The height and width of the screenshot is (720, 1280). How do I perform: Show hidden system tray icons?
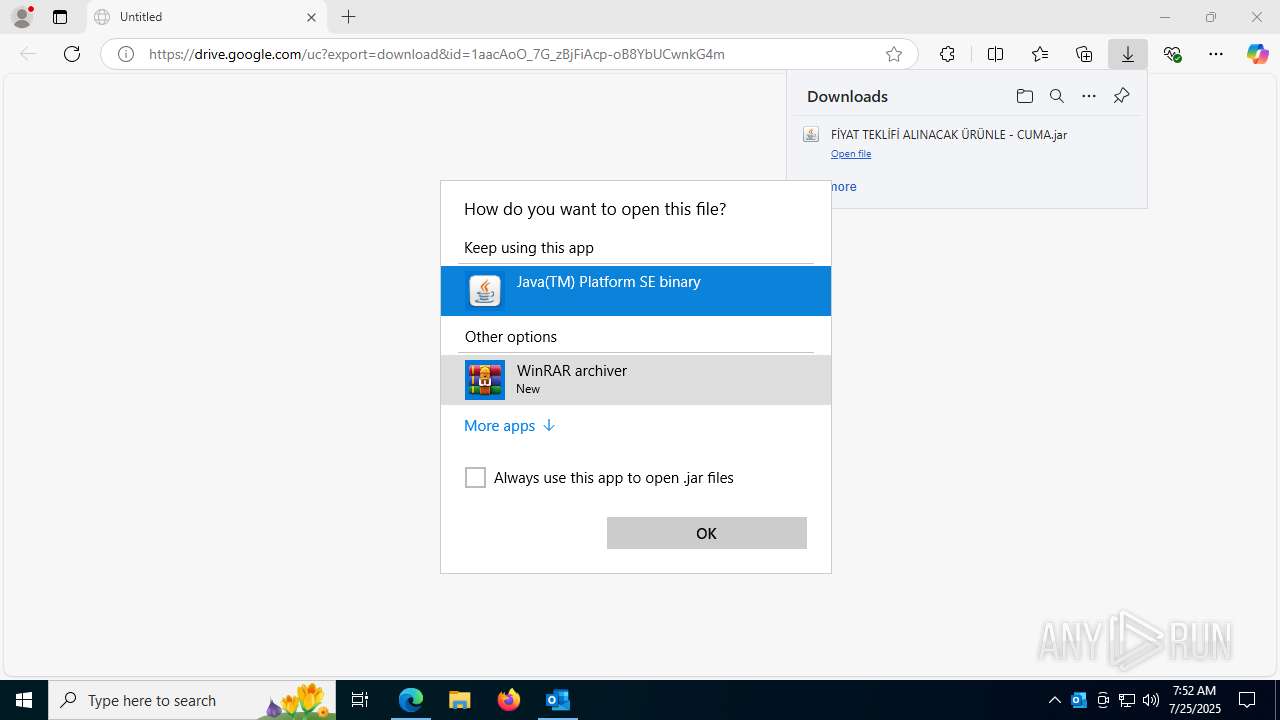[x=1054, y=700]
